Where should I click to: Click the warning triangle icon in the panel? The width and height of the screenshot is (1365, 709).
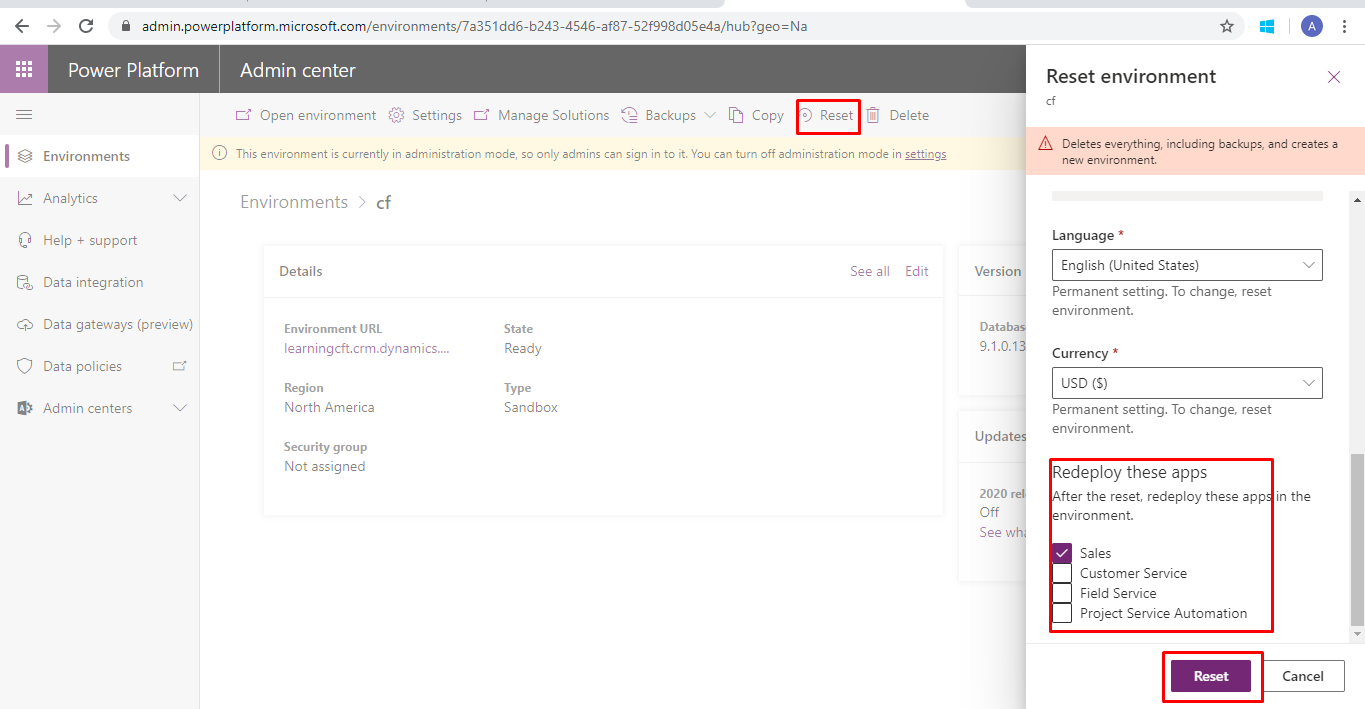[1045, 143]
